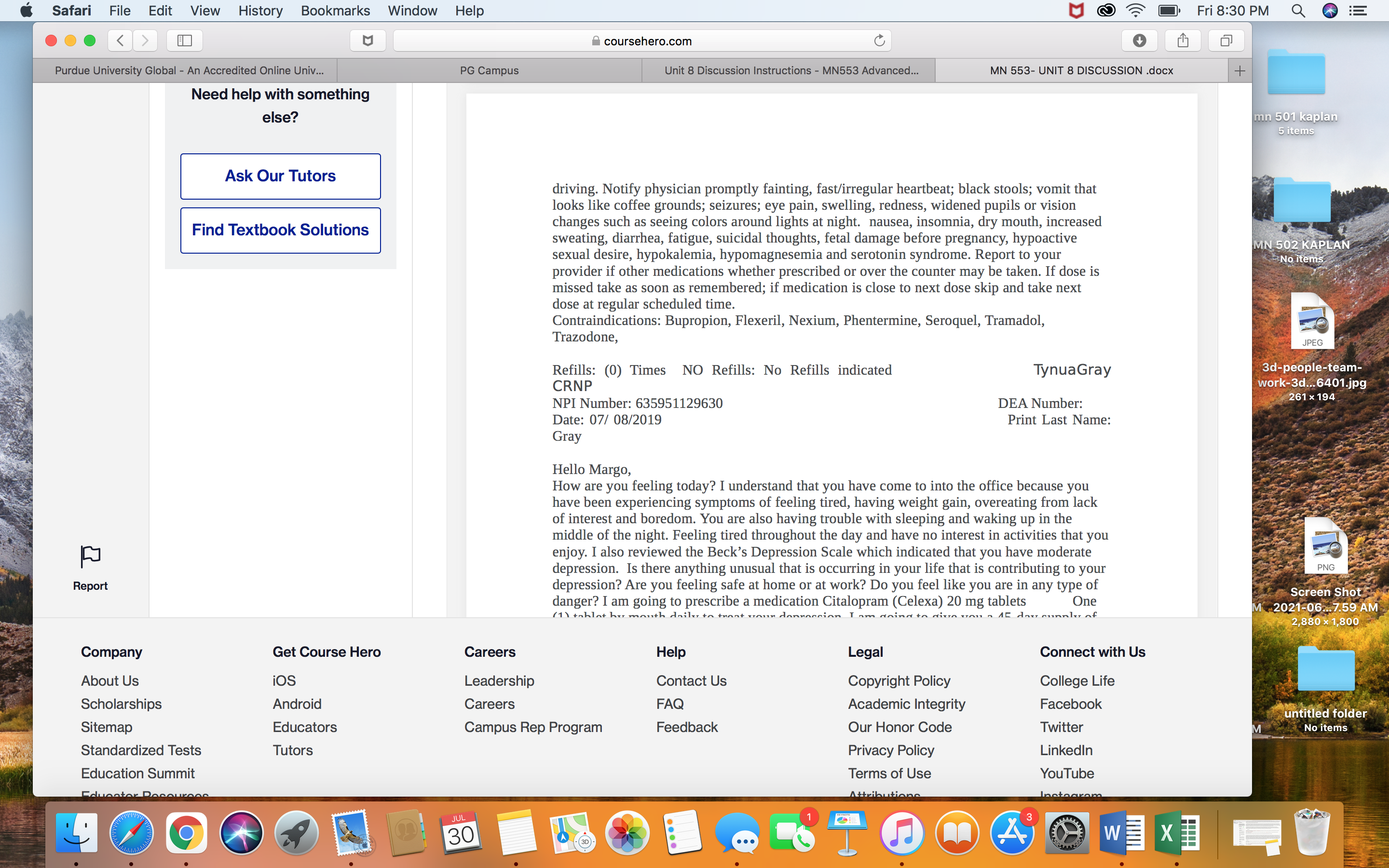Click the Ask Our Tutors button
The width and height of the screenshot is (1389, 868).
[x=280, y=176]
